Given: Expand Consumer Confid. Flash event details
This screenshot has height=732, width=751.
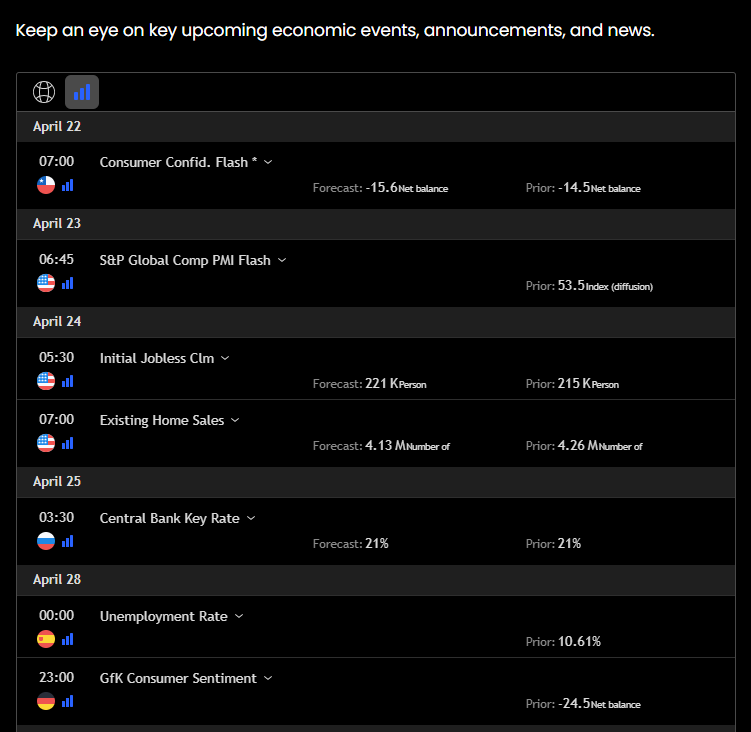Looking at the screenshot, I should click(268, 162).
